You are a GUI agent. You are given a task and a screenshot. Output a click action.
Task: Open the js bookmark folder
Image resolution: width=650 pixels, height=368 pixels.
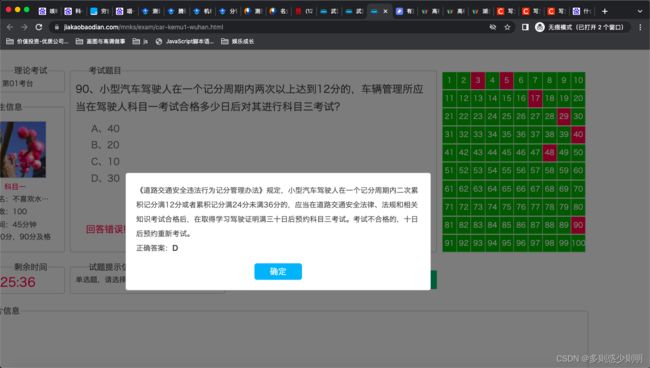[140, 41]
